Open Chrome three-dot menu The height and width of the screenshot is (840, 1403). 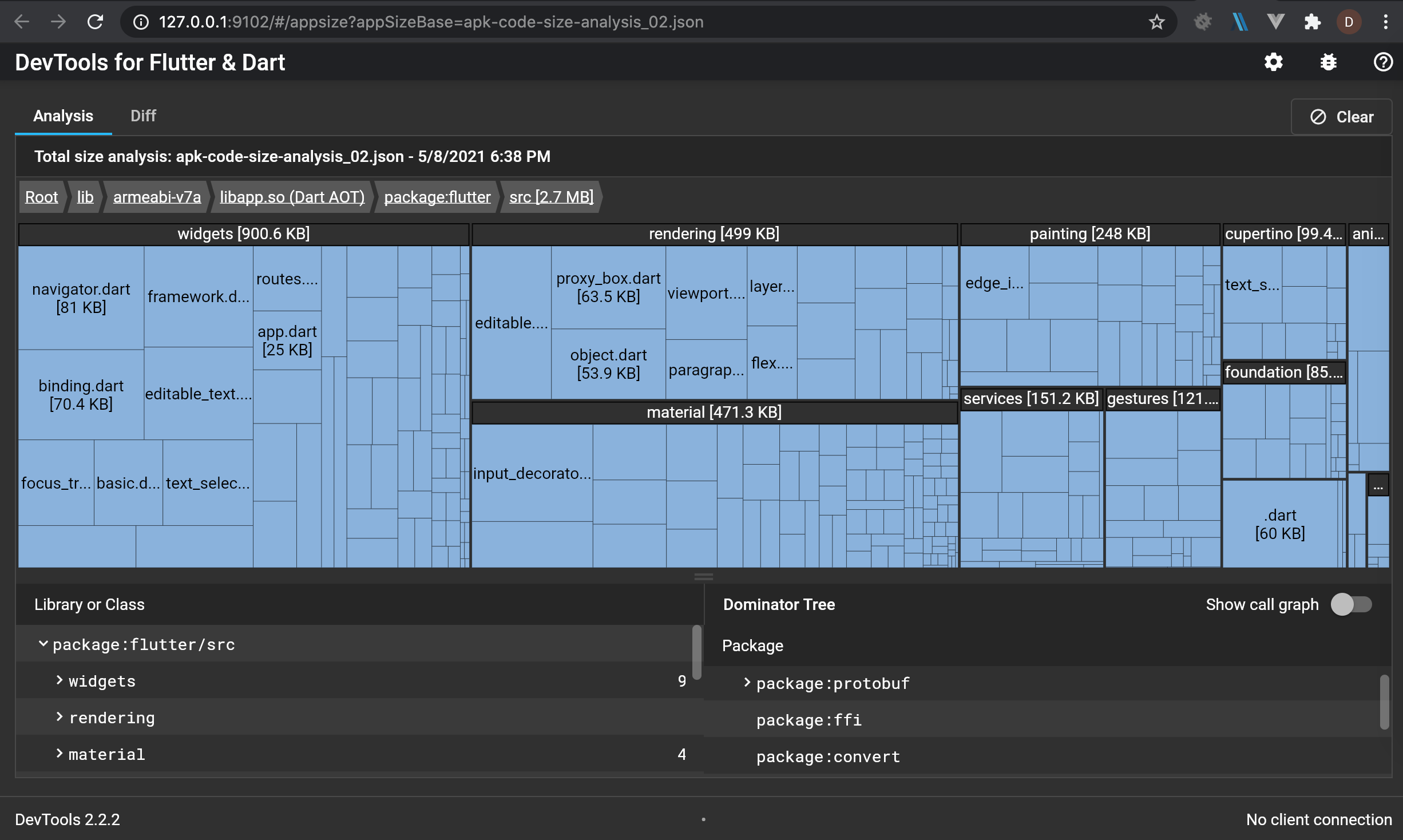pyautogui.click(x=1385, y=22)
